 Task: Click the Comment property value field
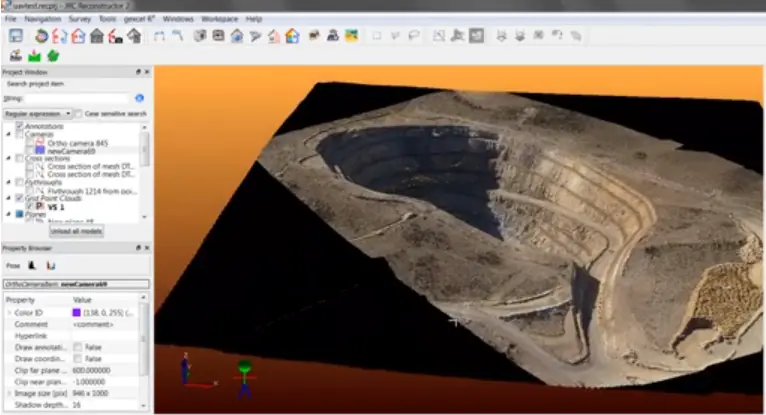(105, 324)
